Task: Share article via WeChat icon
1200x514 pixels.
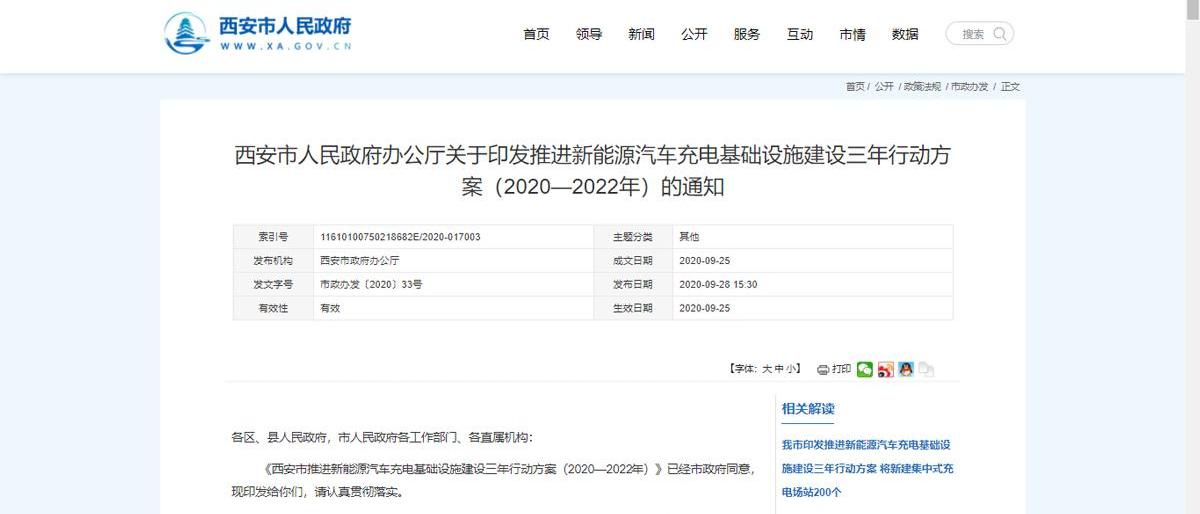Action: [865, 369]
